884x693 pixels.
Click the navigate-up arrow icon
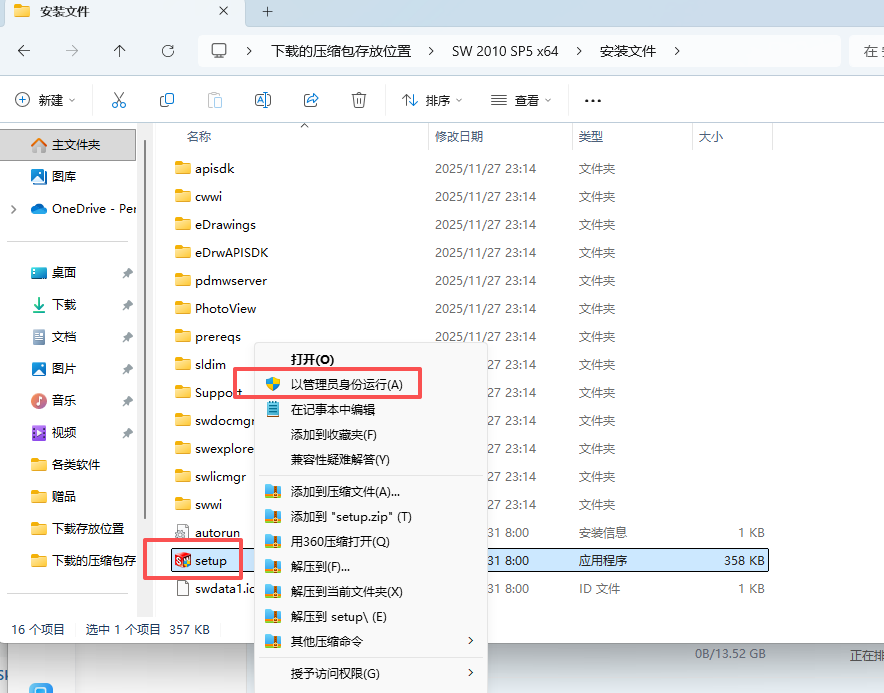119,51
